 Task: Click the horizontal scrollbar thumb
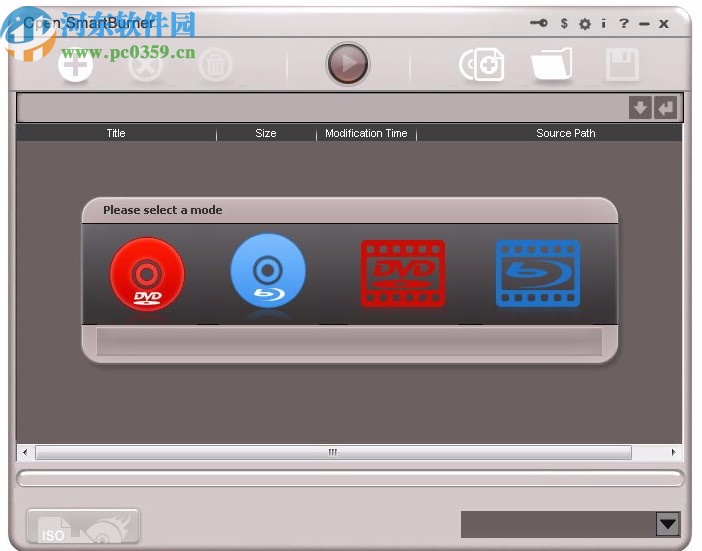(333, 452)
